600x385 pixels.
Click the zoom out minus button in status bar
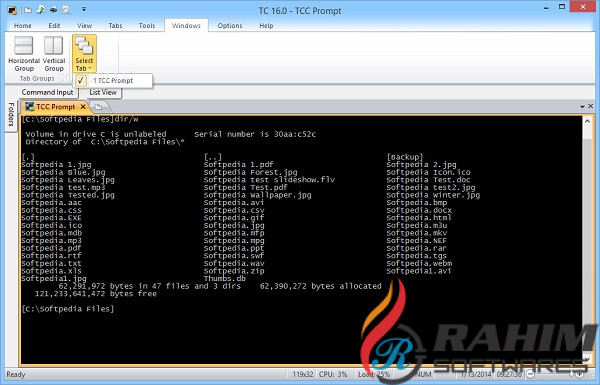click(x=530, y=374)
